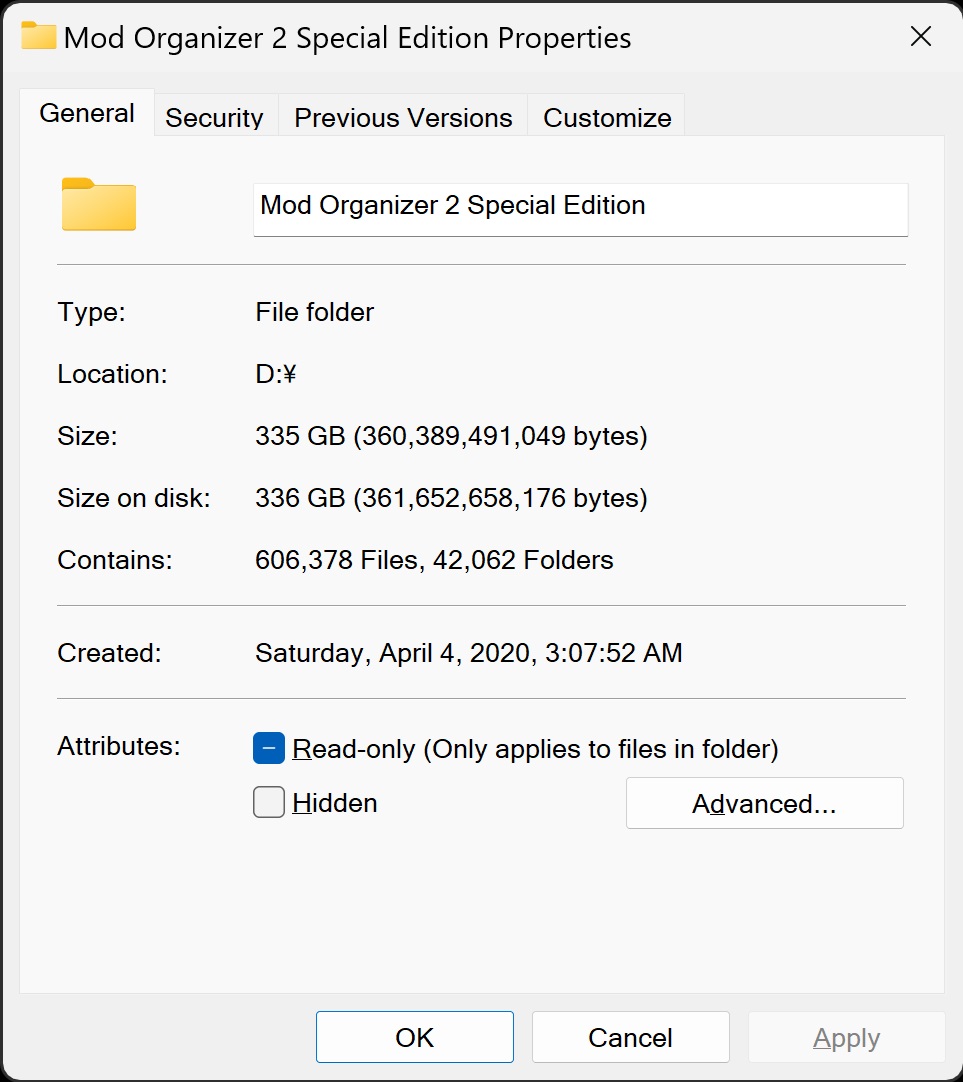
Task: Click the 'Created:' label
Action: (109, 653)
